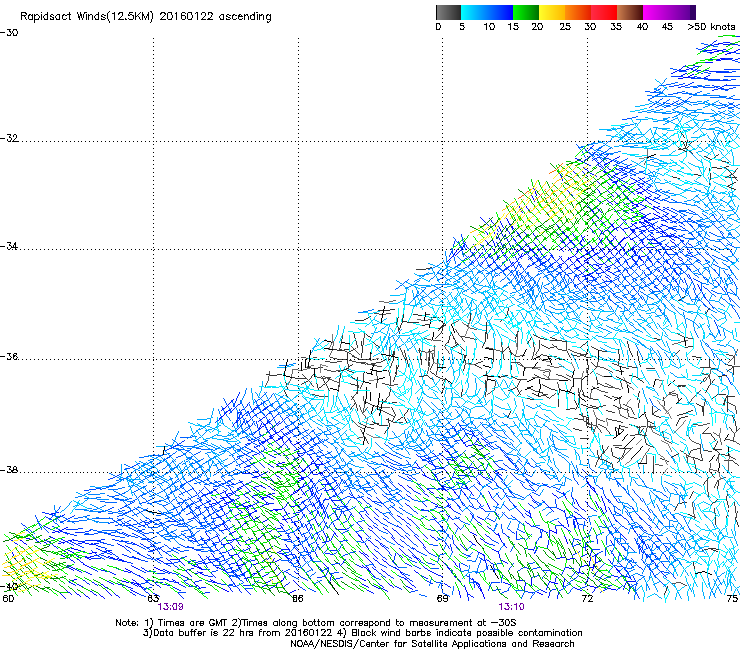Click the latitude label '-38'
The width and height of the screenshot is (740, 650).
click(x=9, y=470)
